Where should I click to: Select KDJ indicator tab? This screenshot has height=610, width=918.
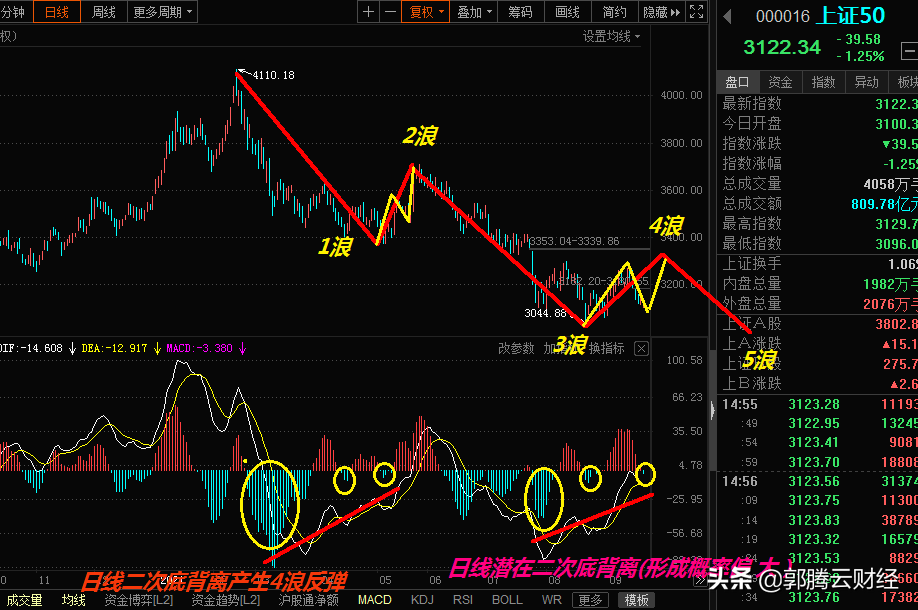click(422, 600)
